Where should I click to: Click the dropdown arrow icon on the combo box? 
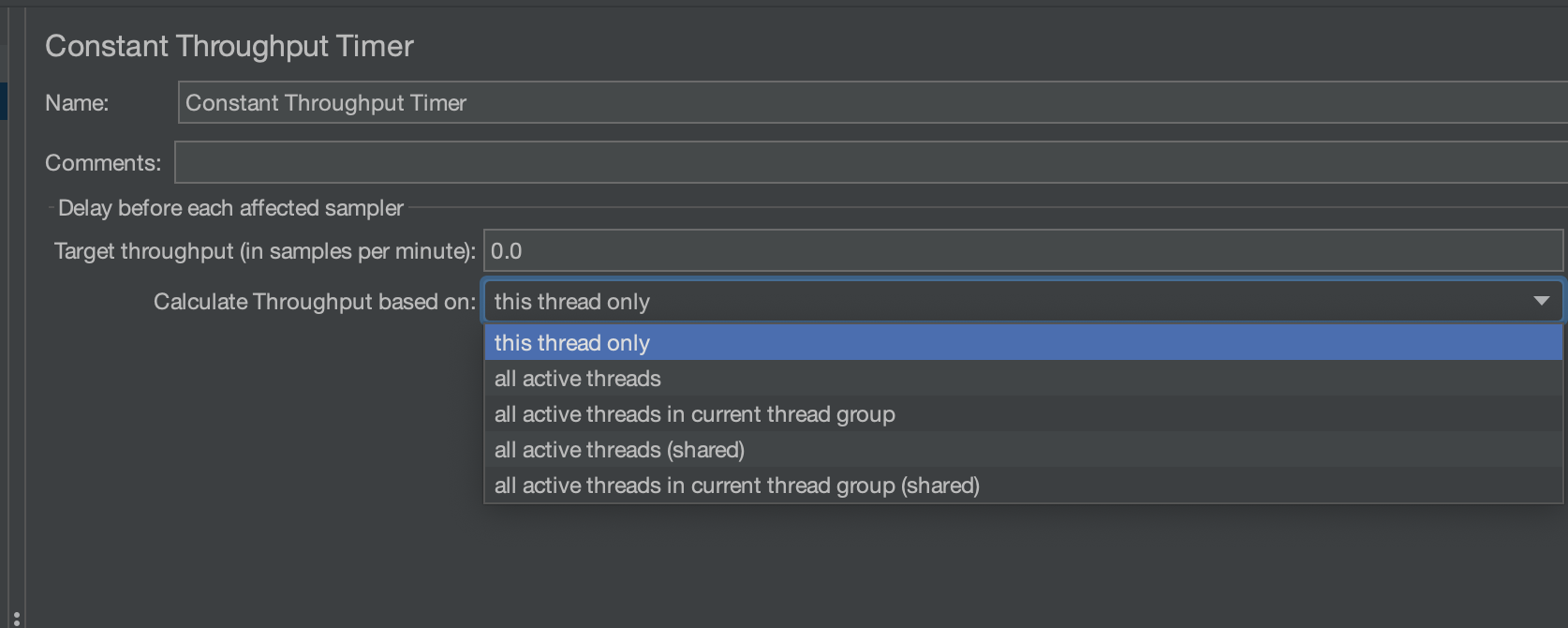point(1541,301)
